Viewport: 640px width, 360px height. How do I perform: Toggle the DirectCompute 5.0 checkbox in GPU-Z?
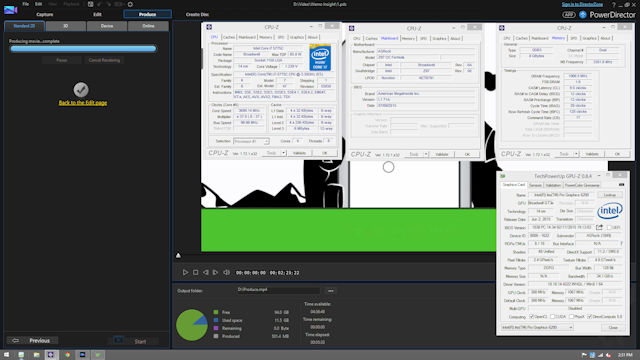pos(589,317)
